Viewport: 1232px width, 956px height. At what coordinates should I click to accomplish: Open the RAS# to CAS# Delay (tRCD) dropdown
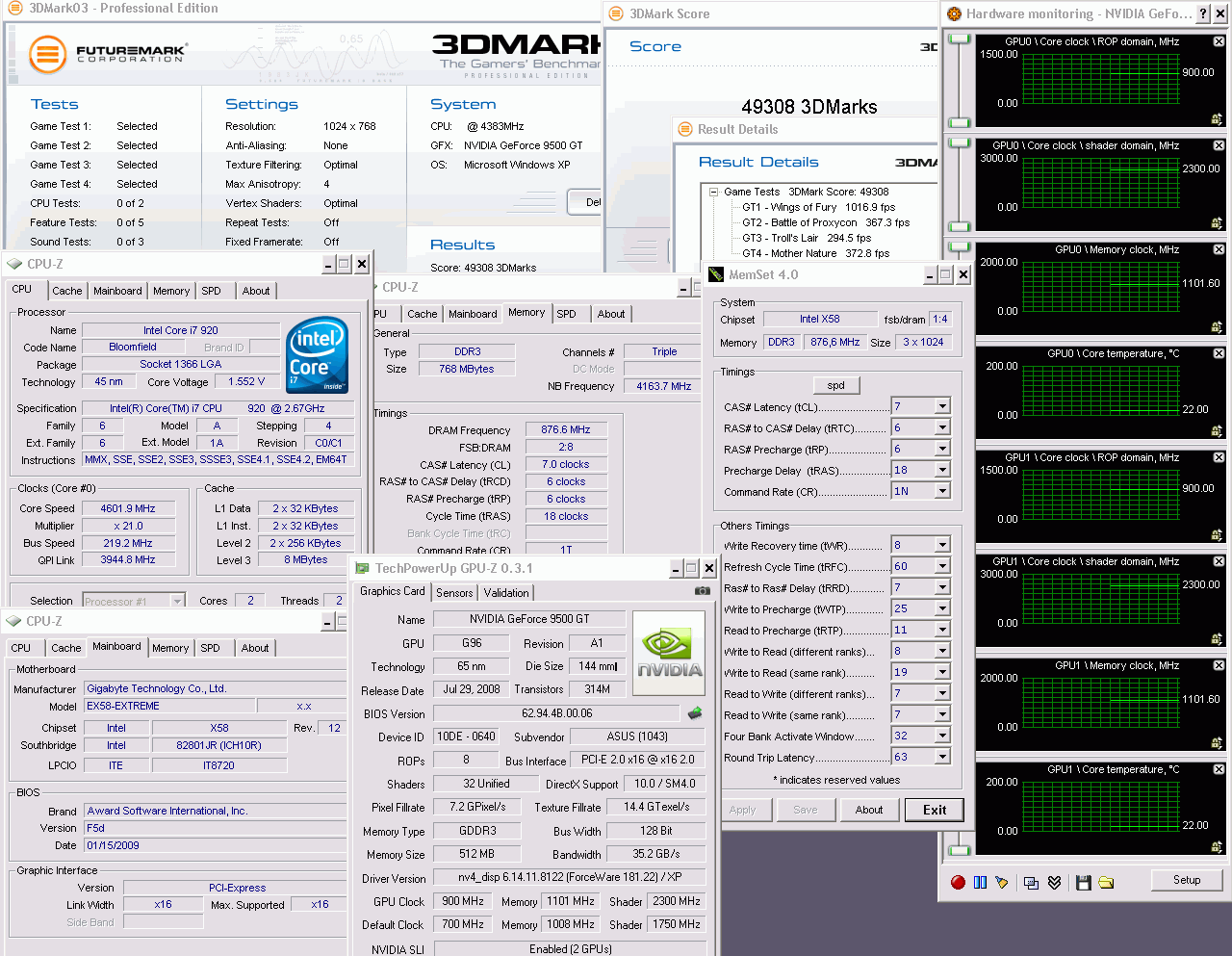pos(942,427)
